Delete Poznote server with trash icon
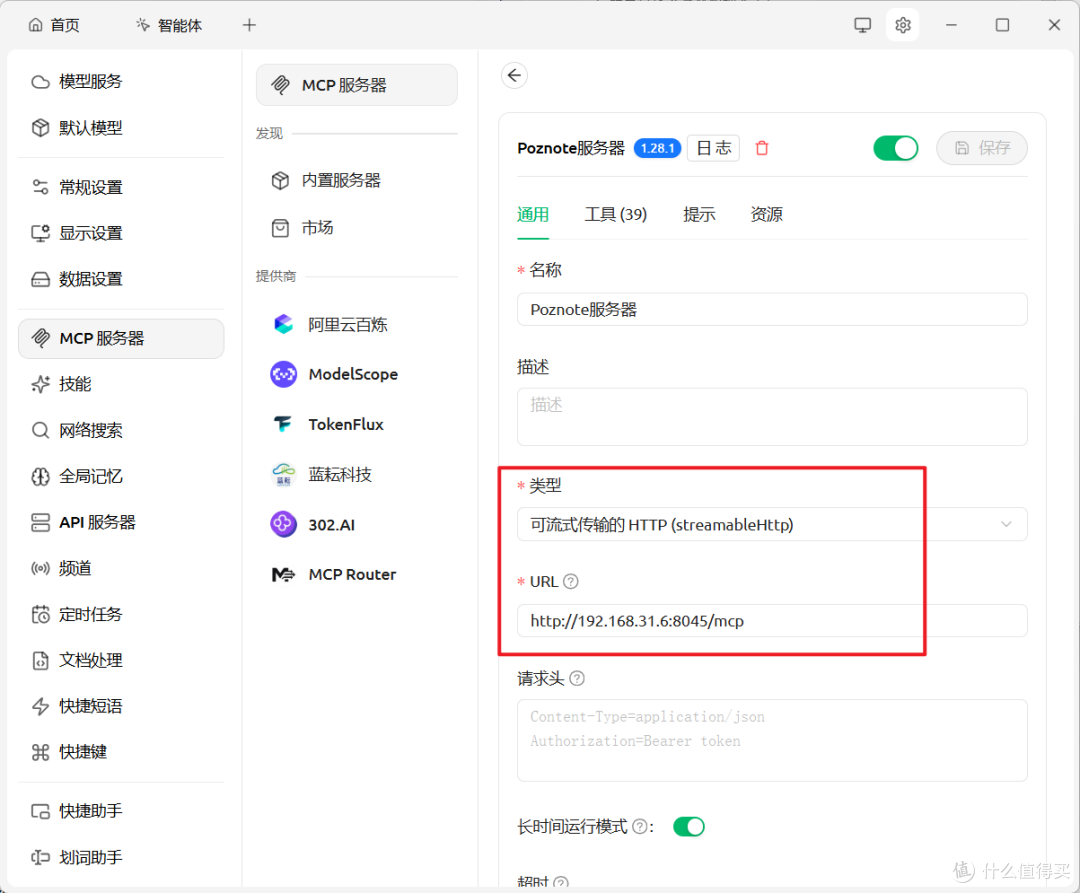1080x893 pixels. [762, 148]
